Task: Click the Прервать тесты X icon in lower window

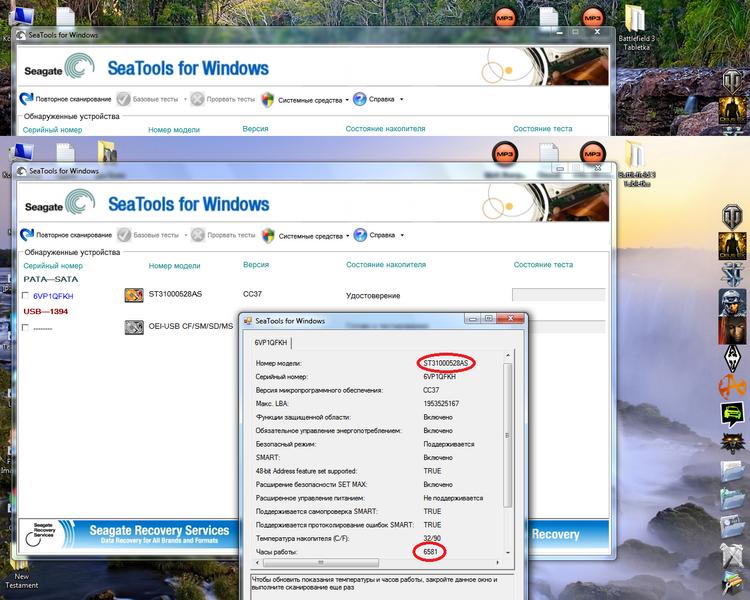Action: pos(198,235)
